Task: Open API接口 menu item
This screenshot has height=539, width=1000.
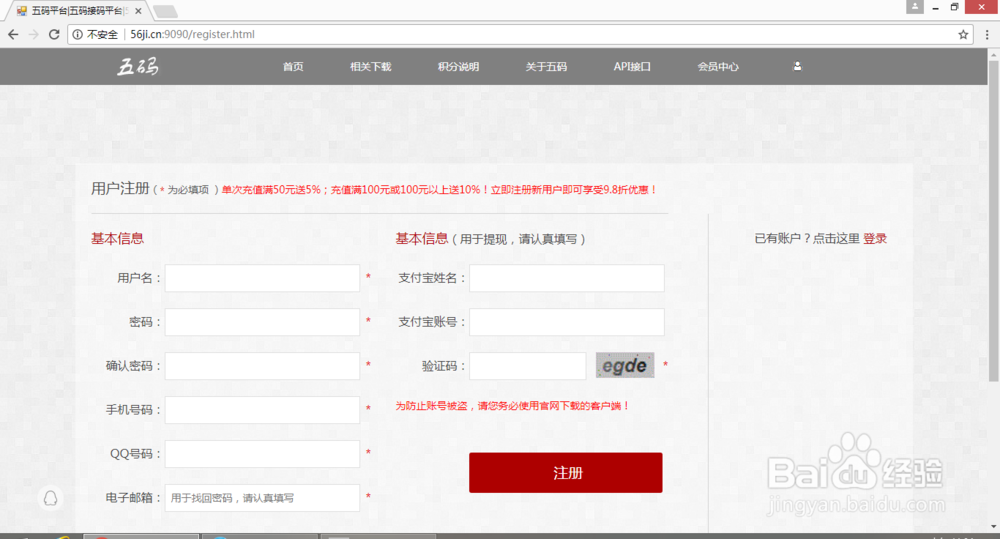Action: (632, 66)
